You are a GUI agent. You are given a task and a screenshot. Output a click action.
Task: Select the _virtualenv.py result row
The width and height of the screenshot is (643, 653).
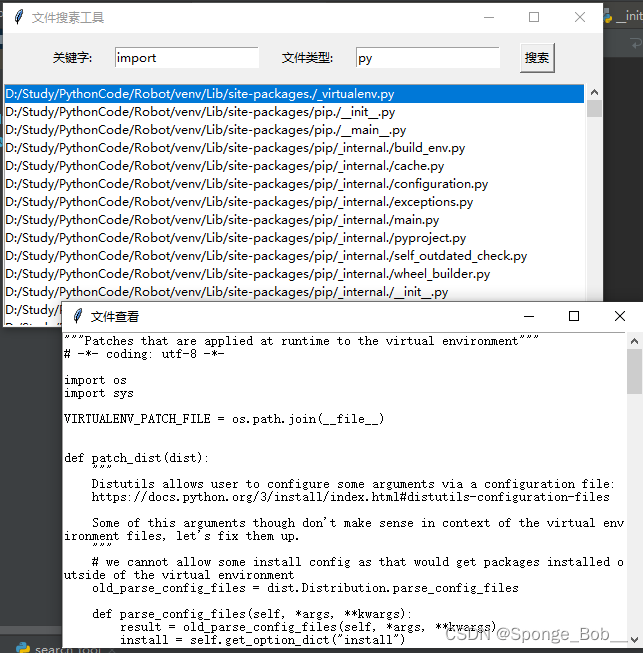pyautogui.click(x=294, y=94)
